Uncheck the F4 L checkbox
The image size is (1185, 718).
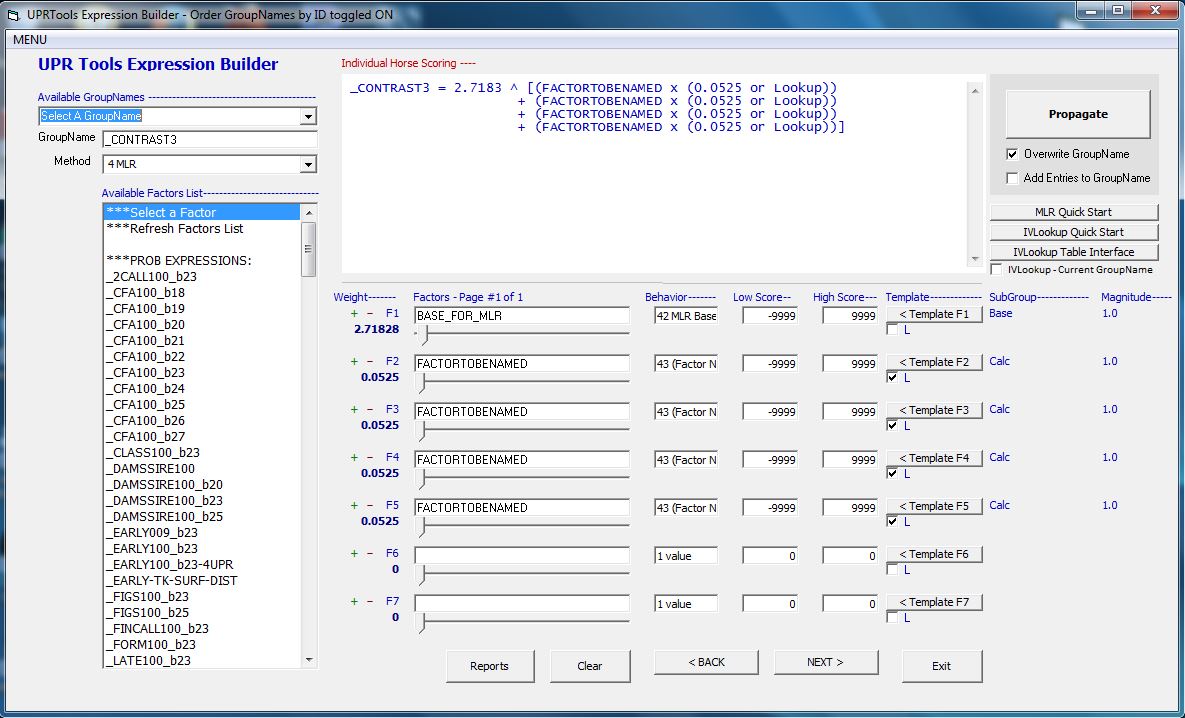tap(893, 474)
